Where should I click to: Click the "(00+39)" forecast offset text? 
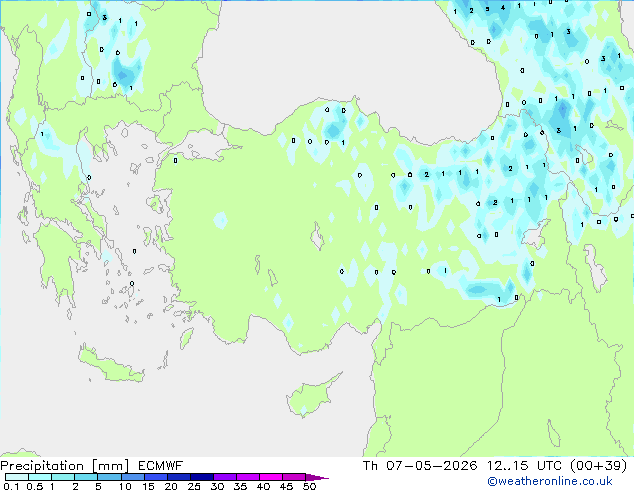(599, 466)
